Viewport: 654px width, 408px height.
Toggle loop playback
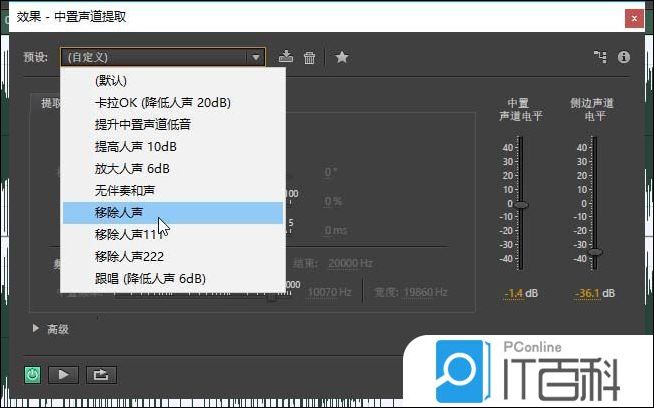coord(100,375)
